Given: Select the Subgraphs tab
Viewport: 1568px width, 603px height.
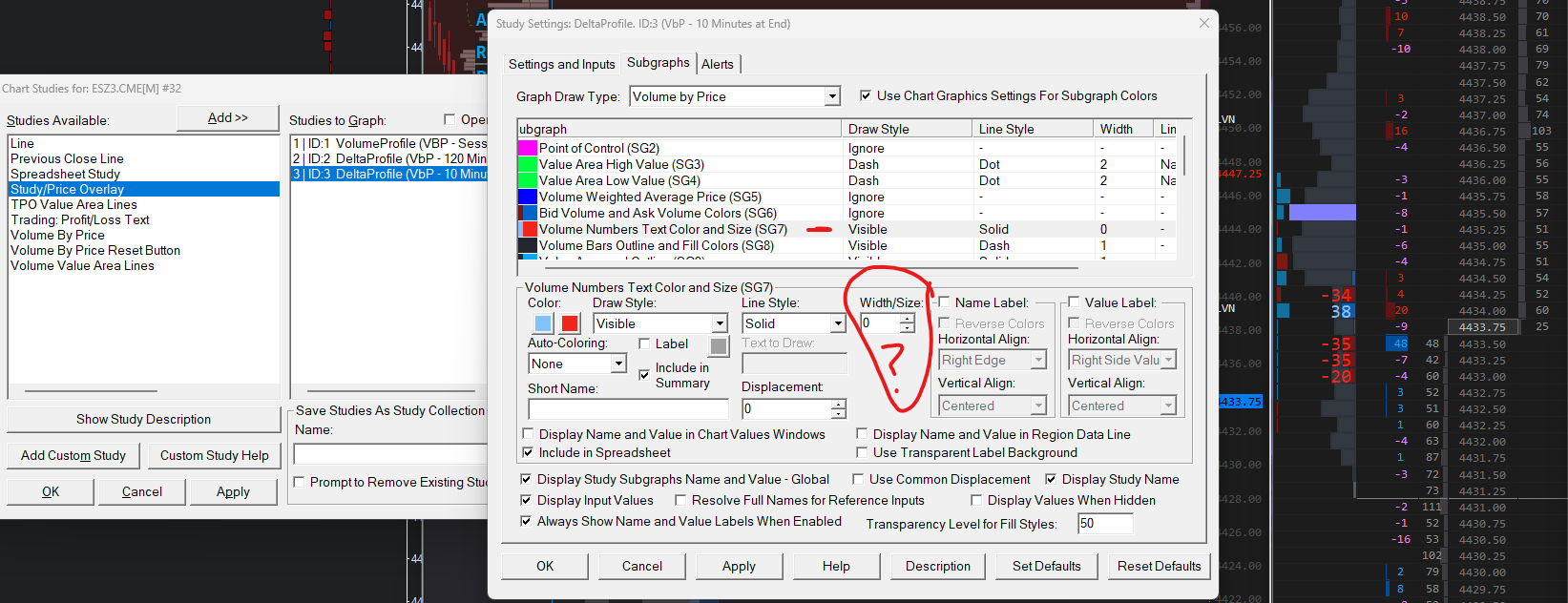Looking at the screenshot, I should click(x=658, y=62).
